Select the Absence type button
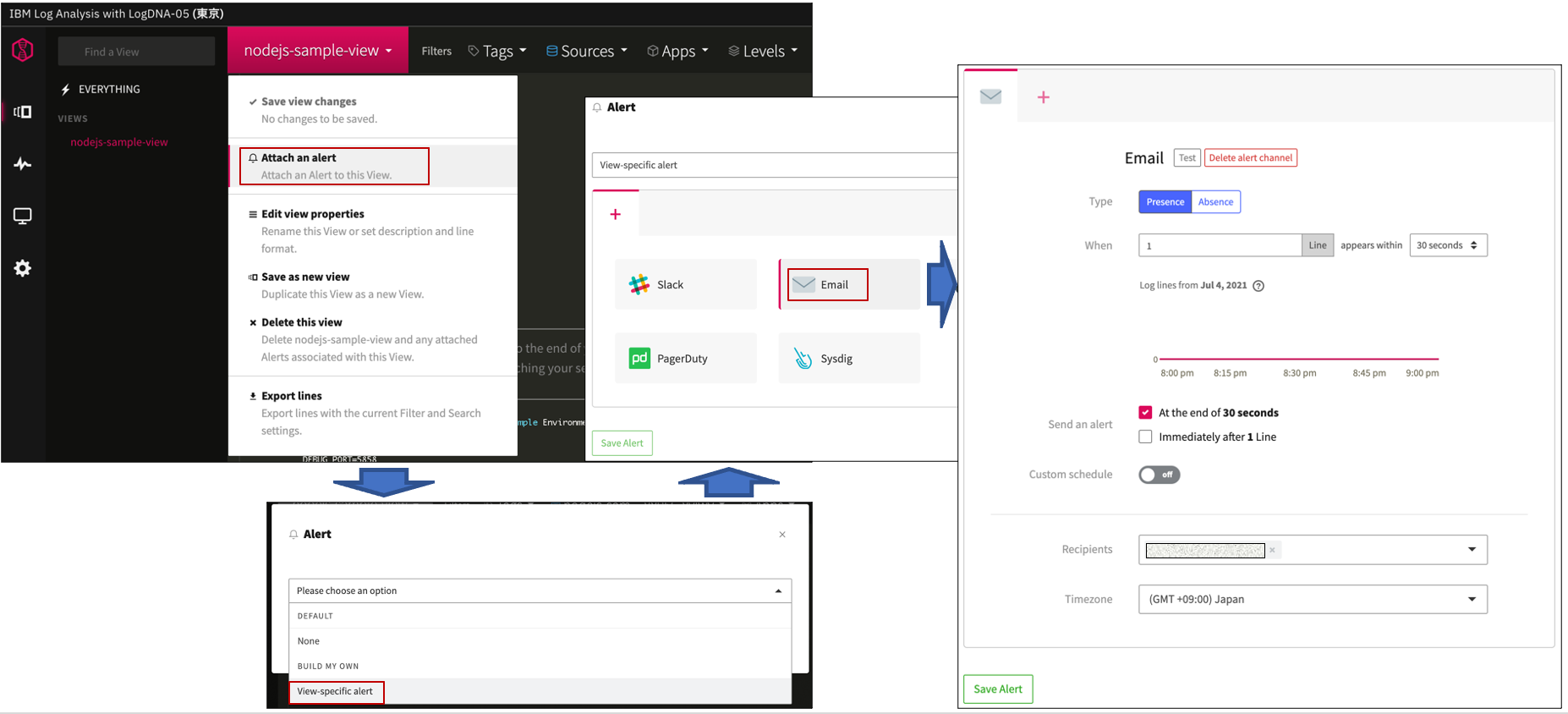 tap(1215, 202)
